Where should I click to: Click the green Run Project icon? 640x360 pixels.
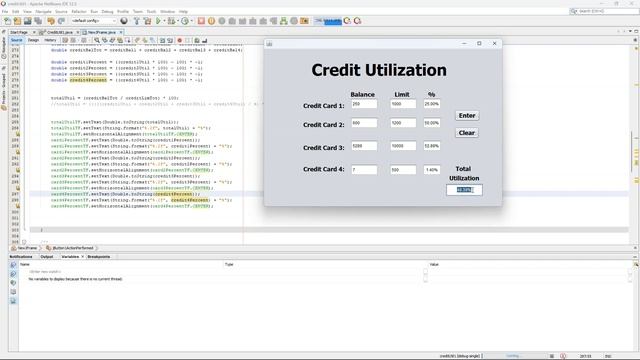click(158, 21)
